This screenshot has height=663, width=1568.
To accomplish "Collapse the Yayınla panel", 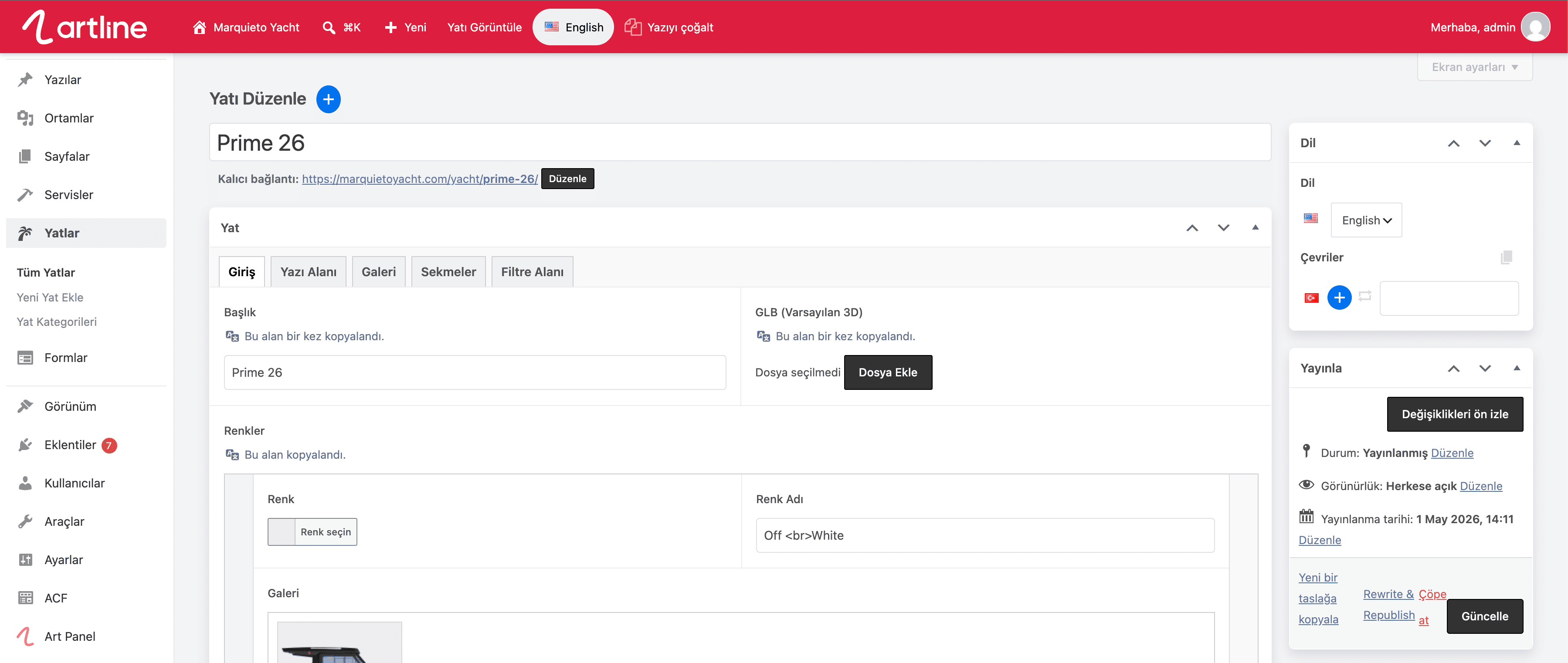I will pyautogui.click(x=1517, y=368).
